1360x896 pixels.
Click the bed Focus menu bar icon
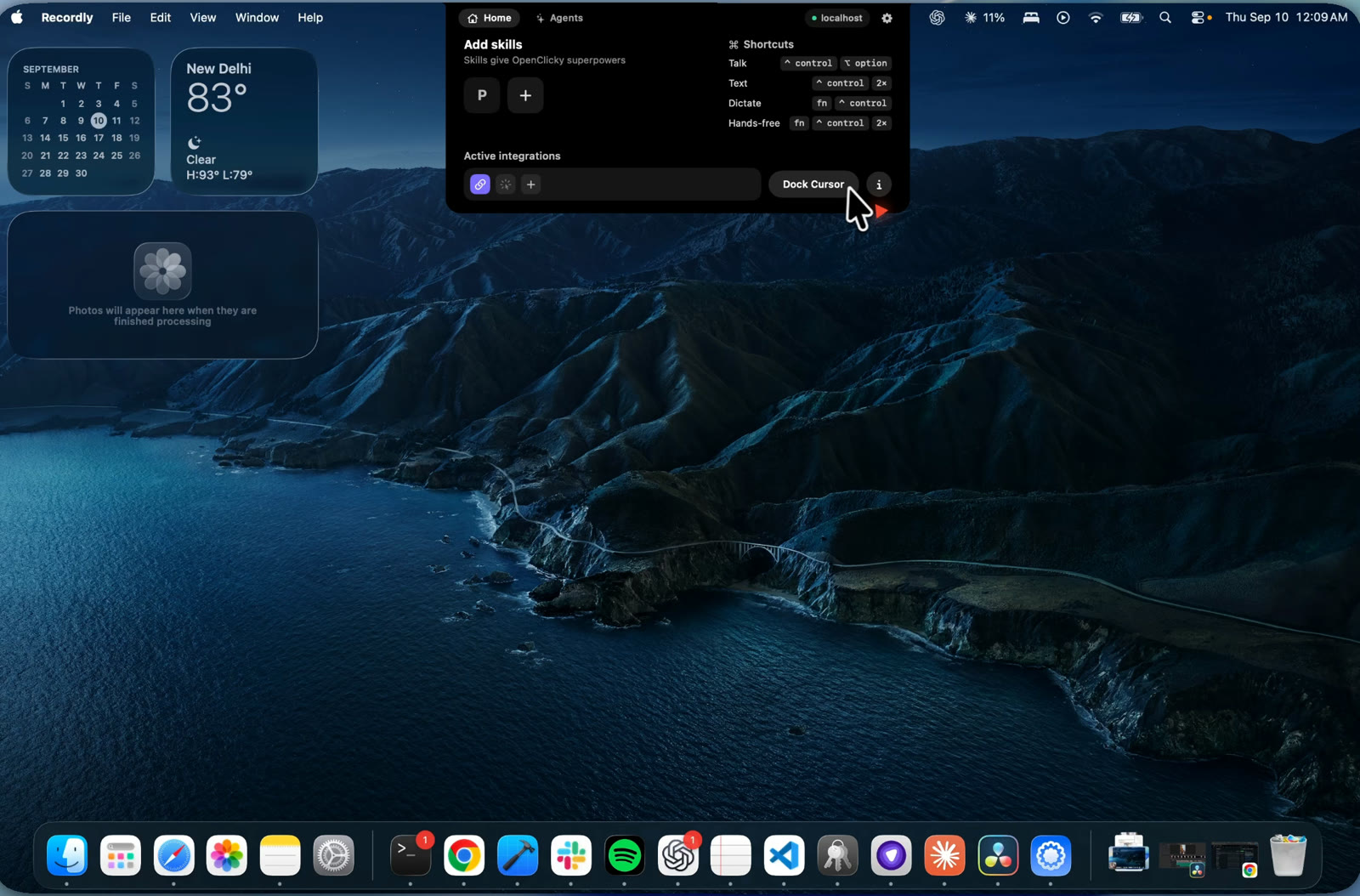pyautogui.click(x=1031, y=17)
